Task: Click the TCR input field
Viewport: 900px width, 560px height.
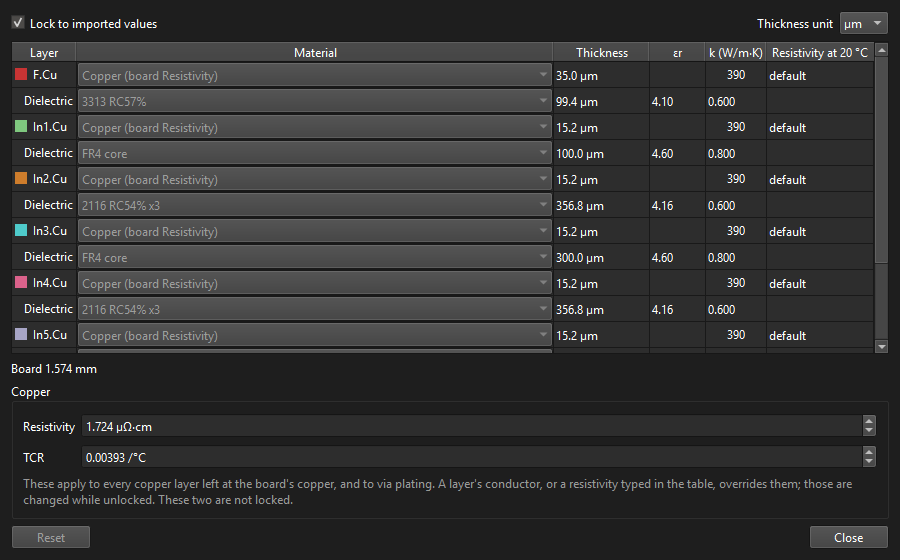Action: coord(471,457)
